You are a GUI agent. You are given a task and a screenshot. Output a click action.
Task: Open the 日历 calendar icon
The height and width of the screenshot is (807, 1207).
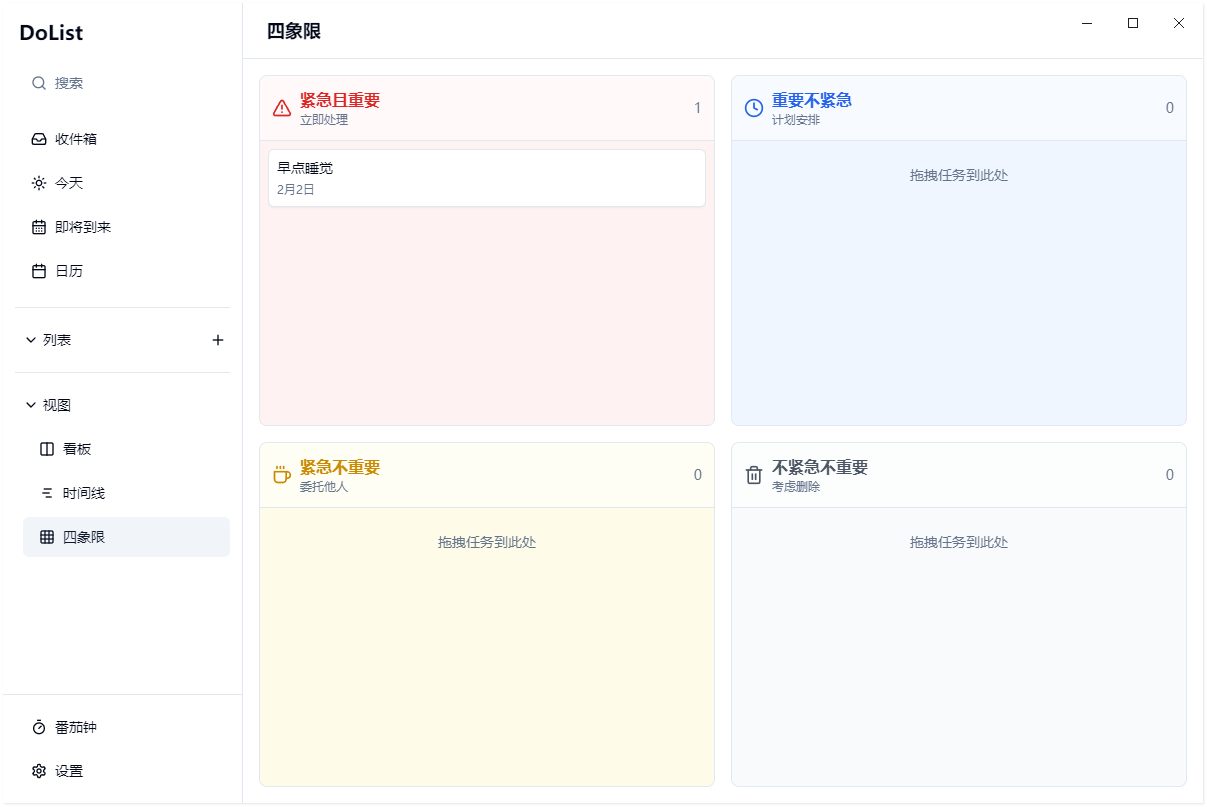pos(38,271)
